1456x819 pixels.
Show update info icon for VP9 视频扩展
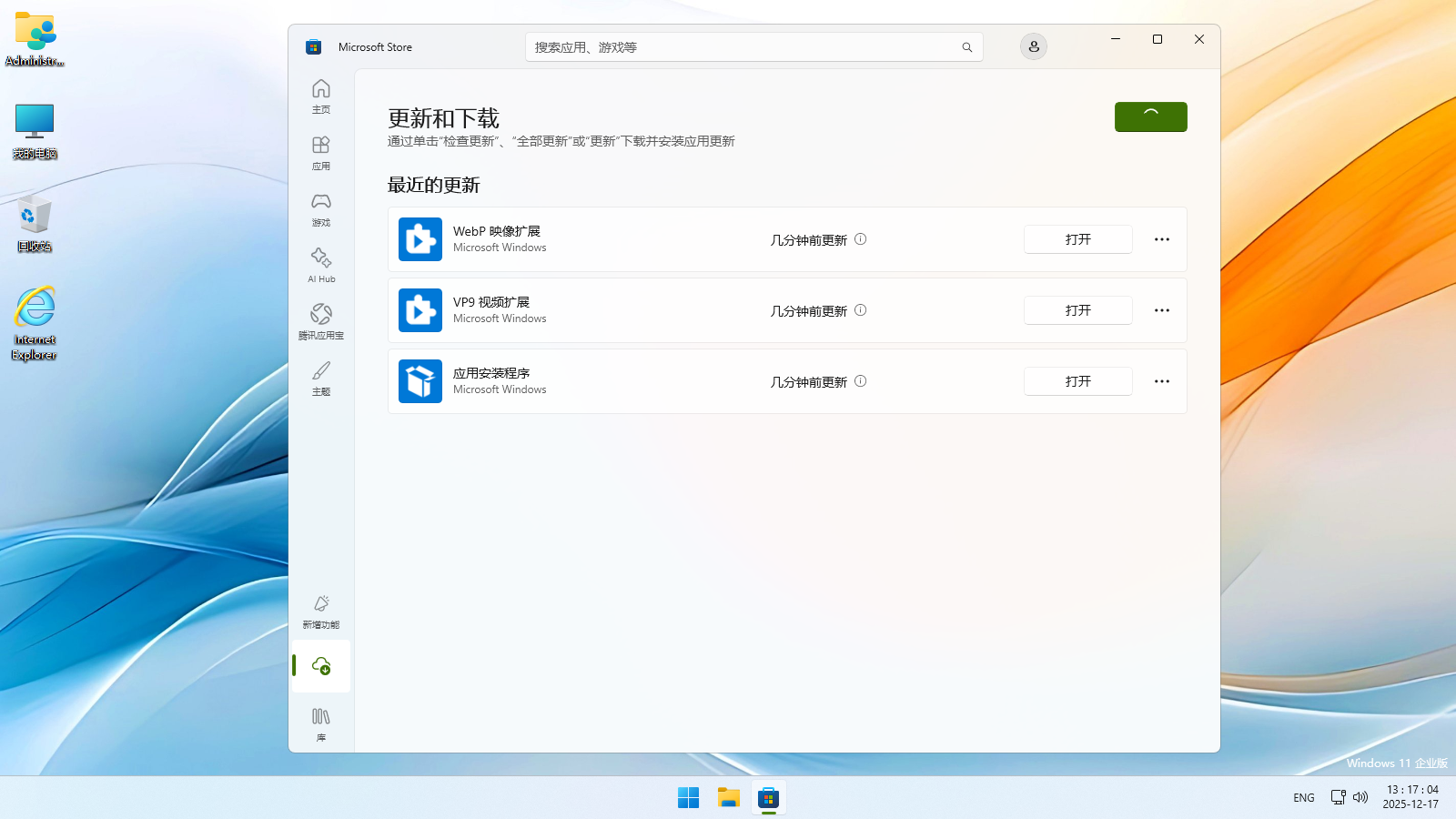click(x=861, y=310)
